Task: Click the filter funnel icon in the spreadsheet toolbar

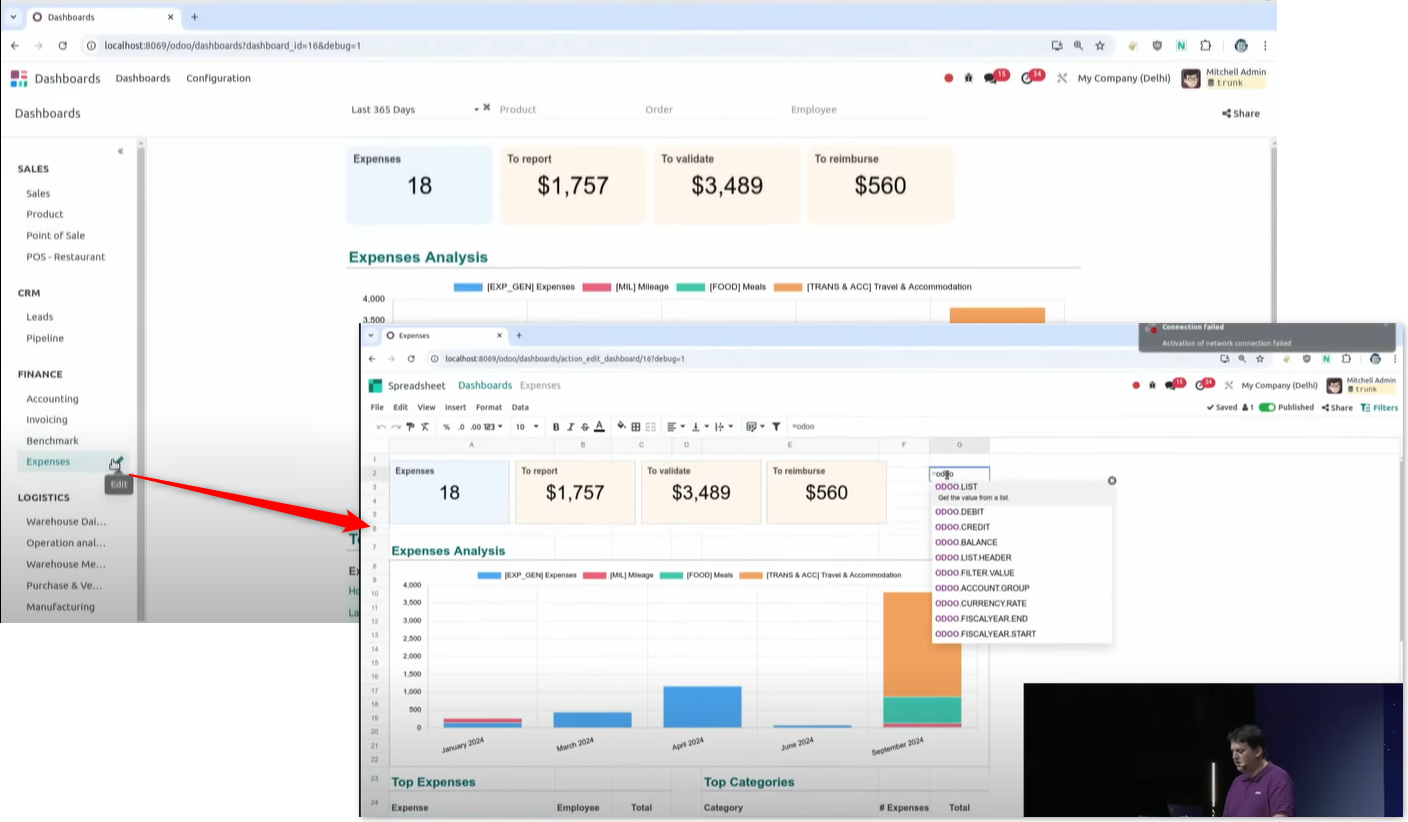Action: (x=776, y=427)
